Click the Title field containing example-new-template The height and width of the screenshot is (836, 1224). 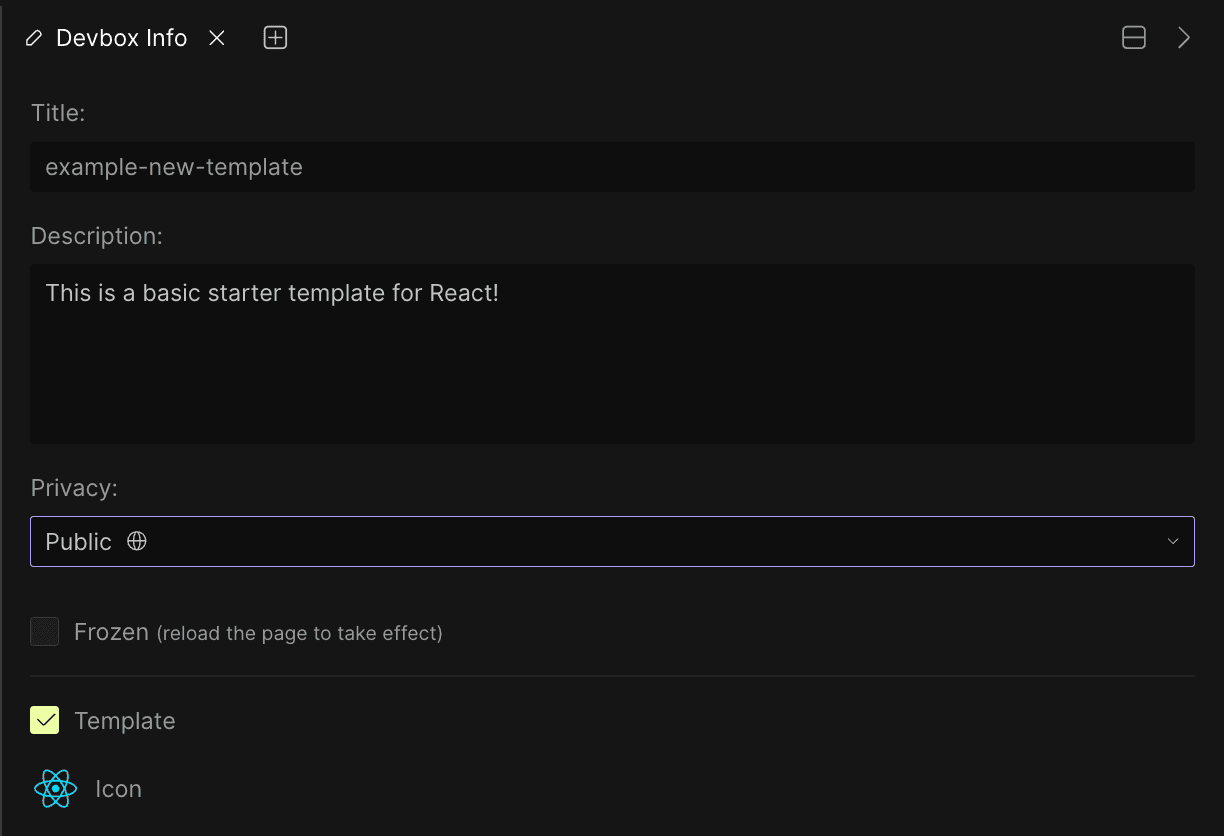[612, 167]
